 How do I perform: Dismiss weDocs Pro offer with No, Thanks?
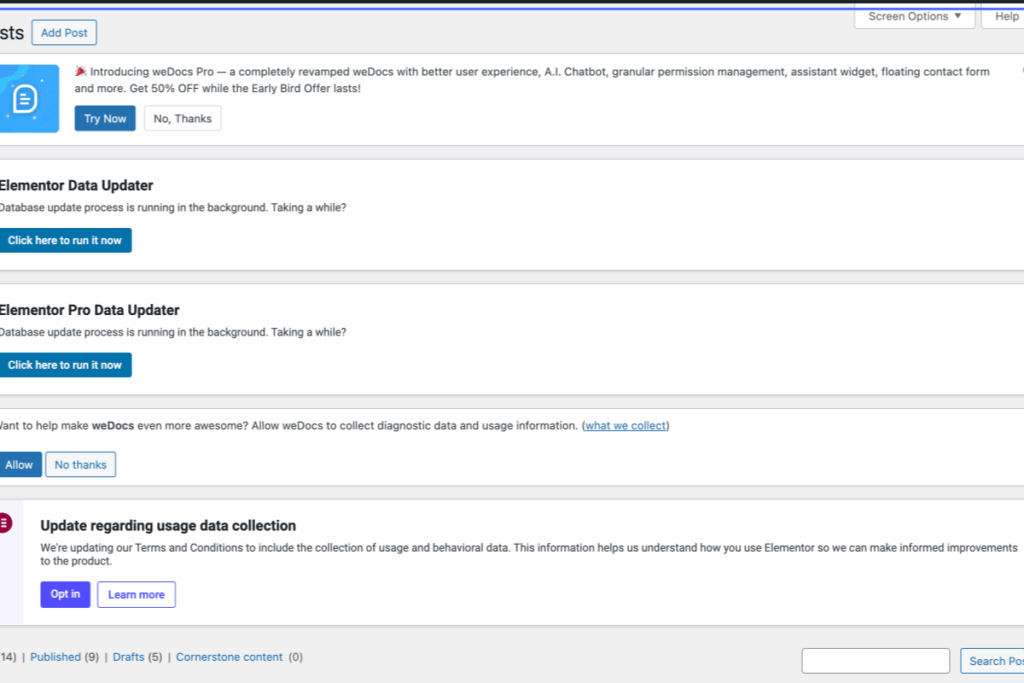[x=182, y=118]
